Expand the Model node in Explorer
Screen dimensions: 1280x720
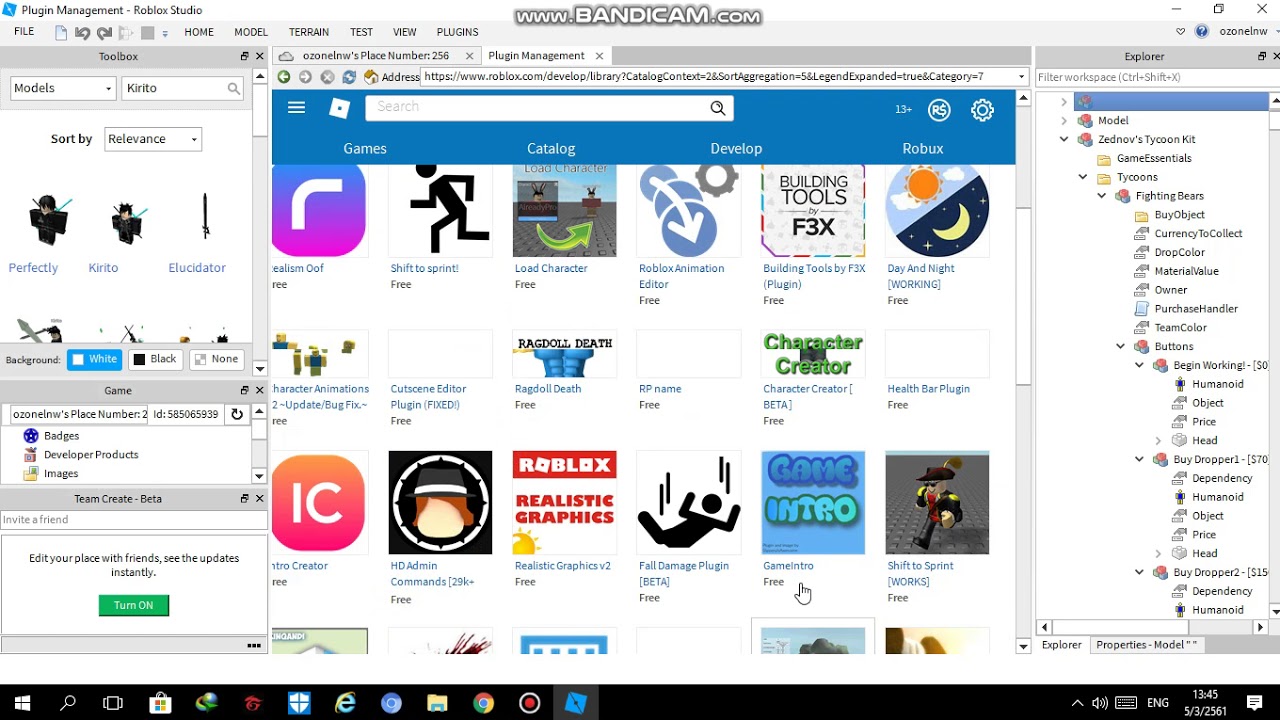pos(1064,120)
